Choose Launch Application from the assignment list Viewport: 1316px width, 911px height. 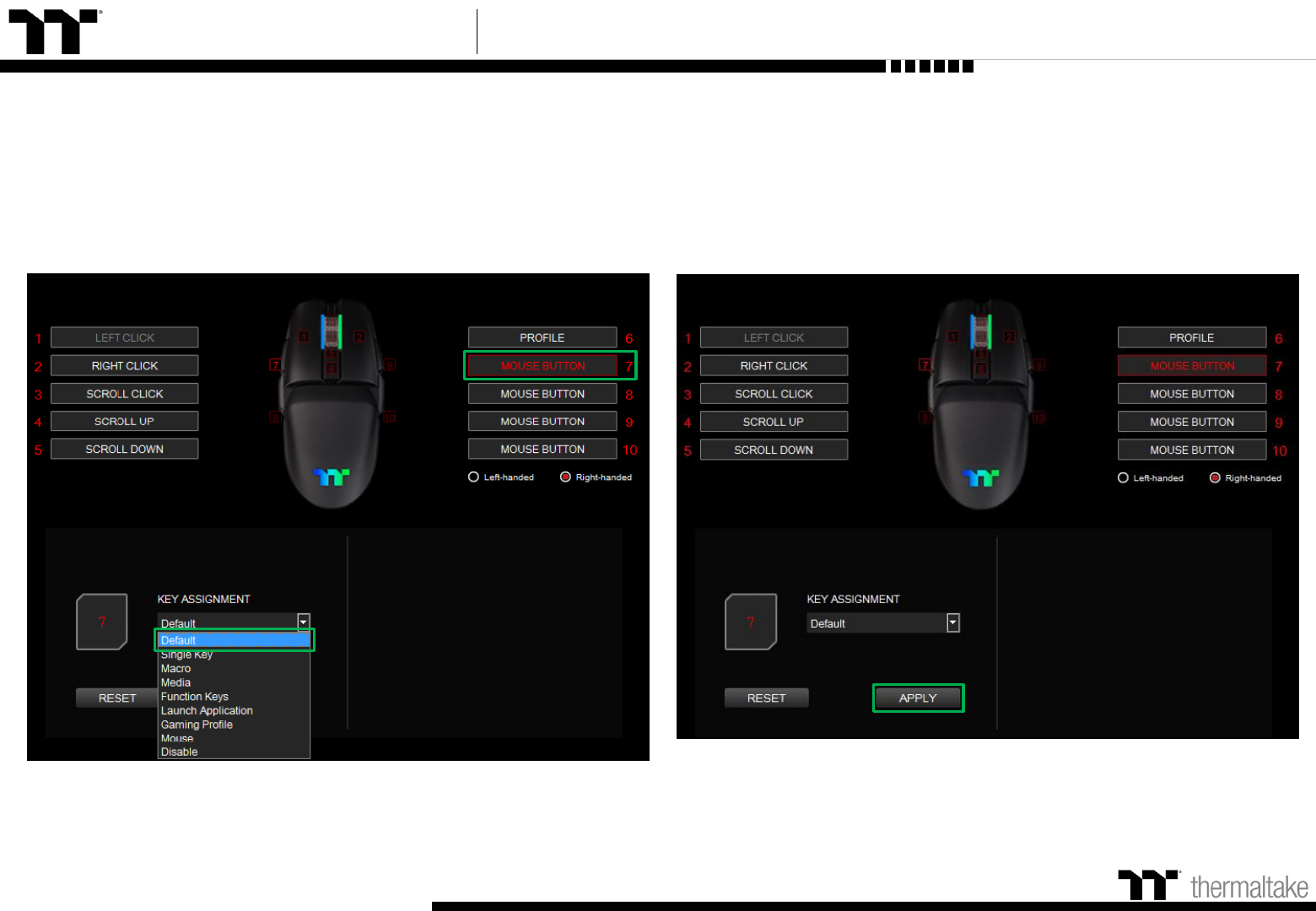[207, 711]
